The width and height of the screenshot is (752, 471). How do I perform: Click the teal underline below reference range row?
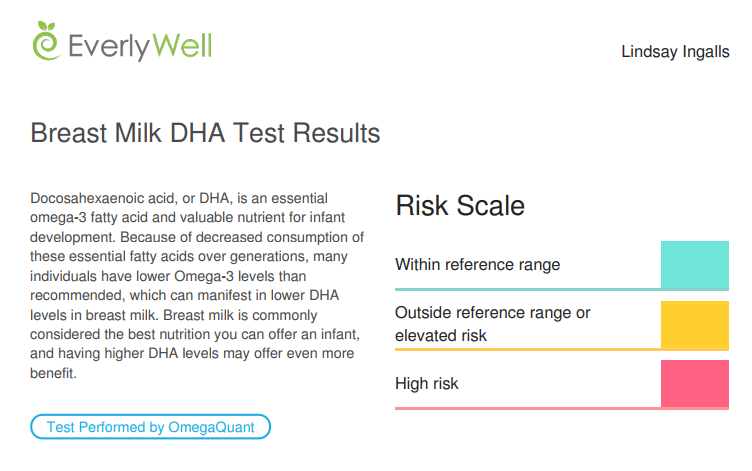pyautogui.click(x=562, y=289)
